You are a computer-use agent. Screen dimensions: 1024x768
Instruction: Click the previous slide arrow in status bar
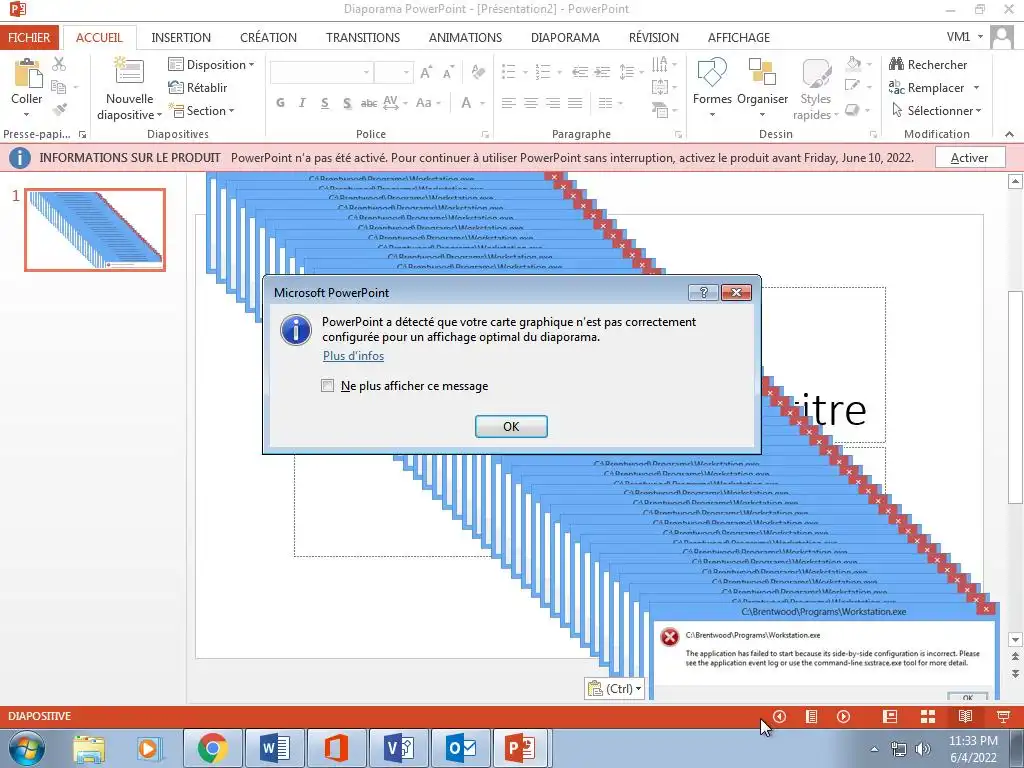click(779, 716)
